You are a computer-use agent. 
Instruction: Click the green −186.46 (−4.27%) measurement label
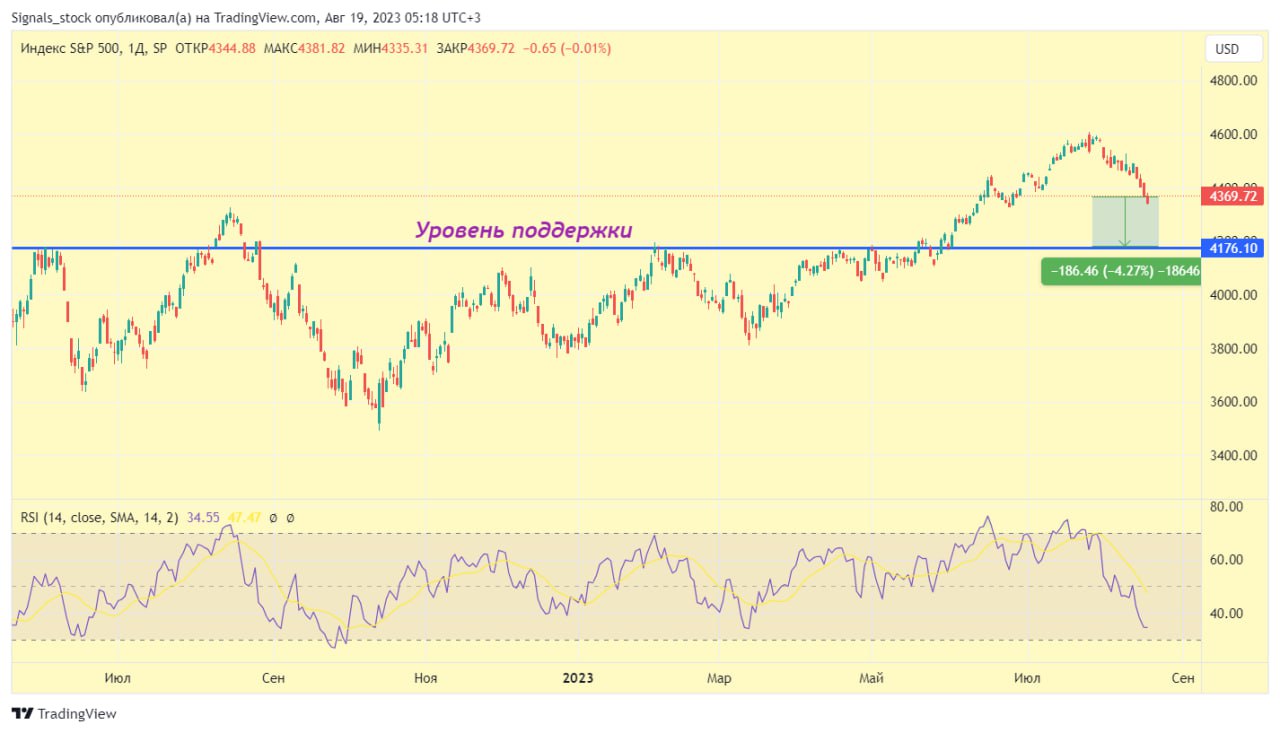coord(1121,271)
